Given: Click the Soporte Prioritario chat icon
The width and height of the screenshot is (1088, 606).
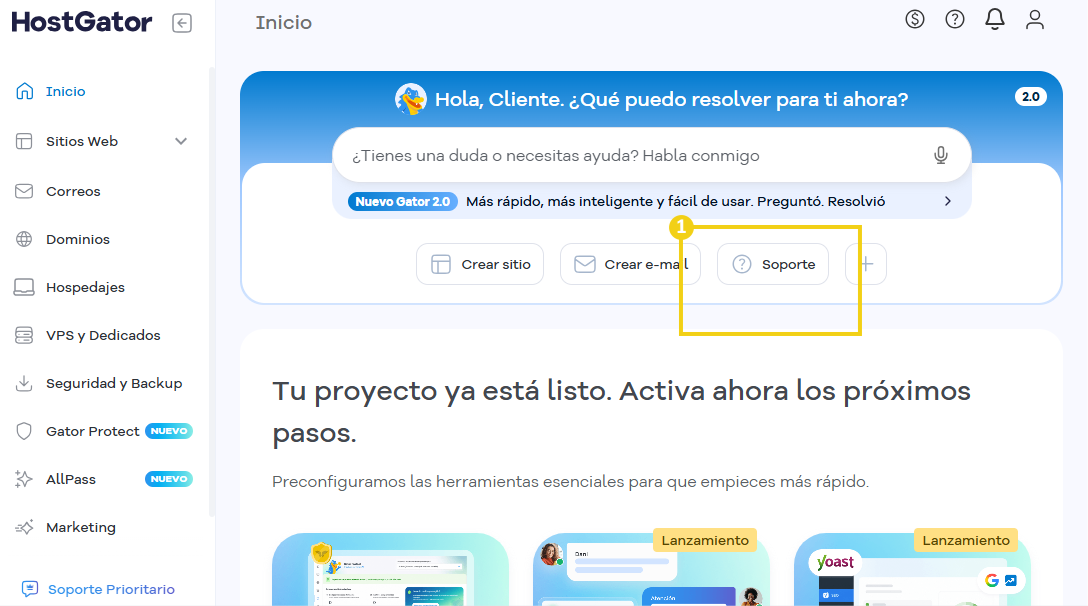Looking at the screenshot, I should [x=30, y=589].
